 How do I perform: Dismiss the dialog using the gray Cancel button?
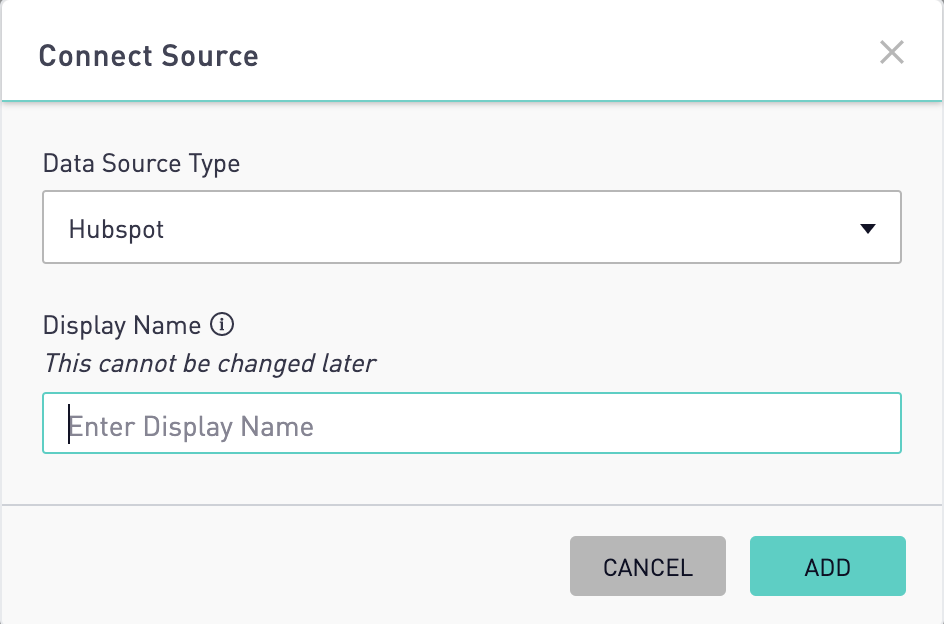pos(648,566)
